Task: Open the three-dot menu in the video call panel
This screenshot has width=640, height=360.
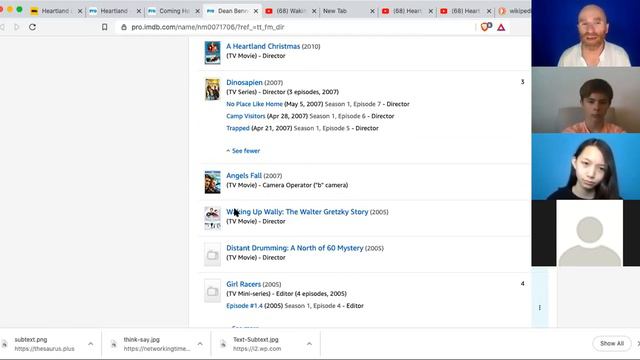Action: coord(540,308)
